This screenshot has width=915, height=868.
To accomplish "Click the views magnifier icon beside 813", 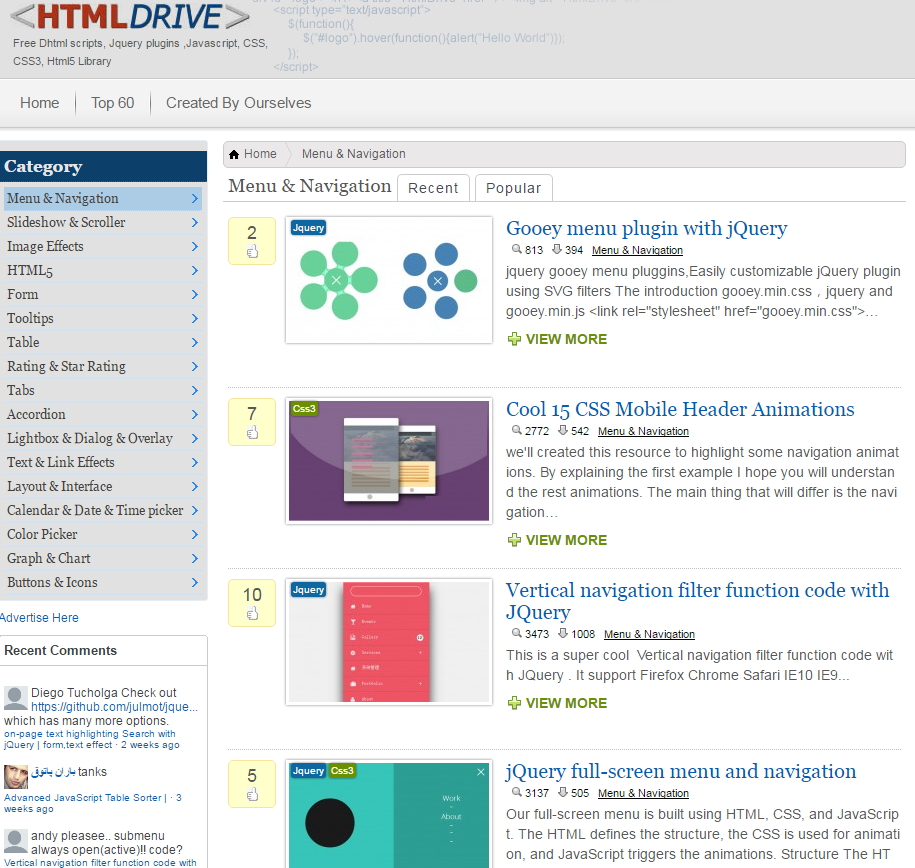I will [516, 249].
